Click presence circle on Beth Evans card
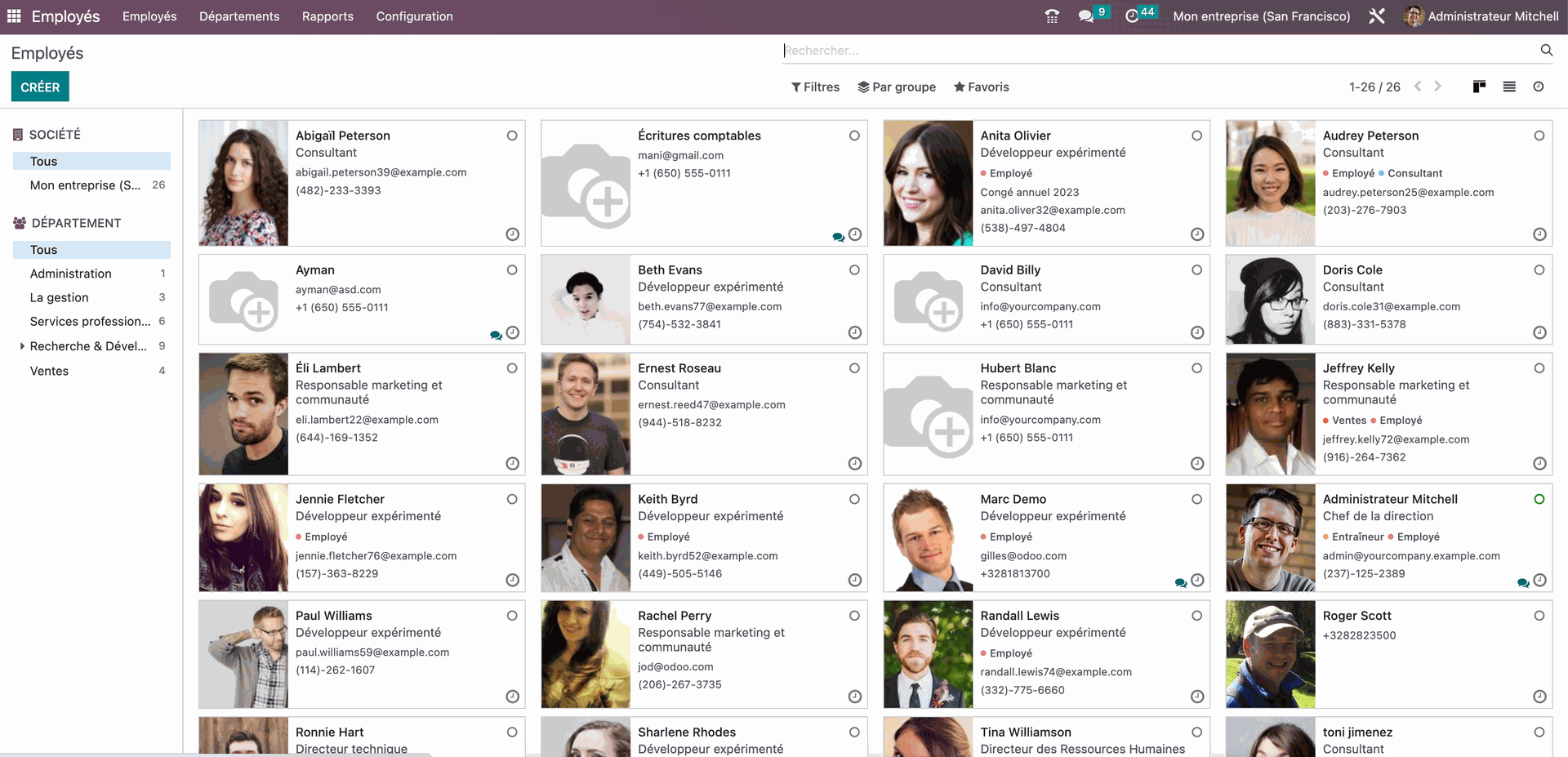The width and height of the screenshot is (1568, 757). (854, 269)
